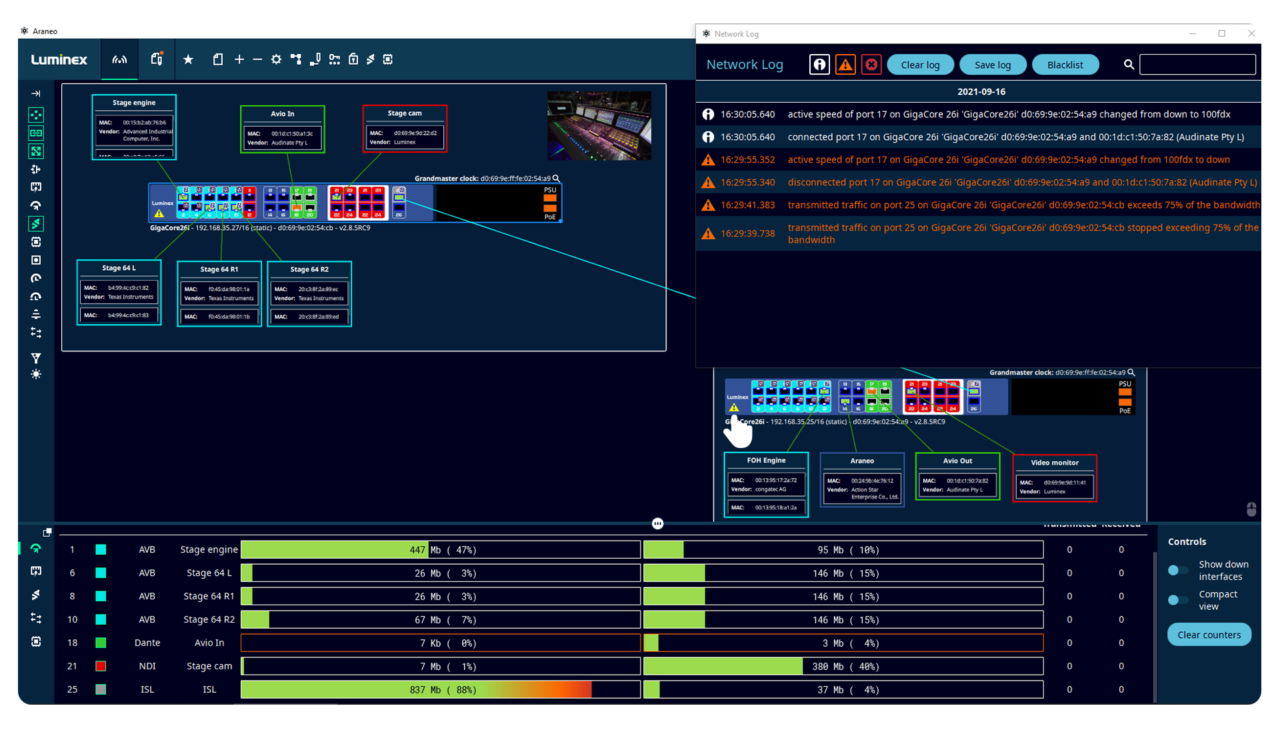Select the Stage 64 R2 device node
The width and height of the screenshot is (1280, 732).
point(309,294)
